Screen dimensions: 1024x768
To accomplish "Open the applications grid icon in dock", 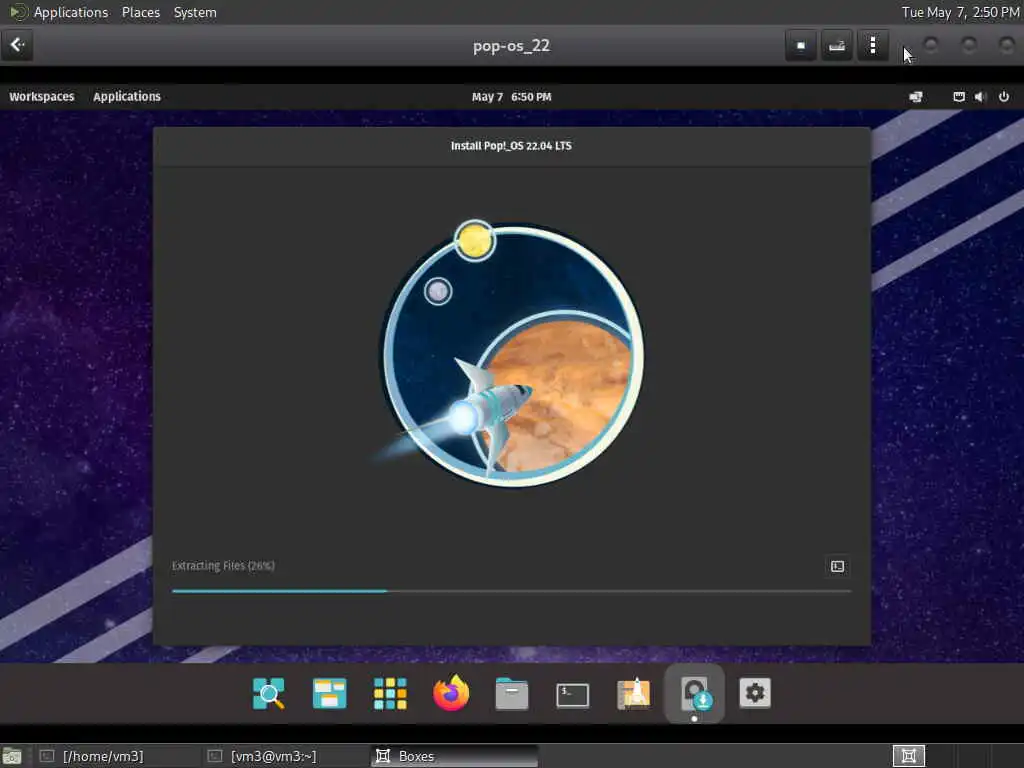I will [390, 693].
